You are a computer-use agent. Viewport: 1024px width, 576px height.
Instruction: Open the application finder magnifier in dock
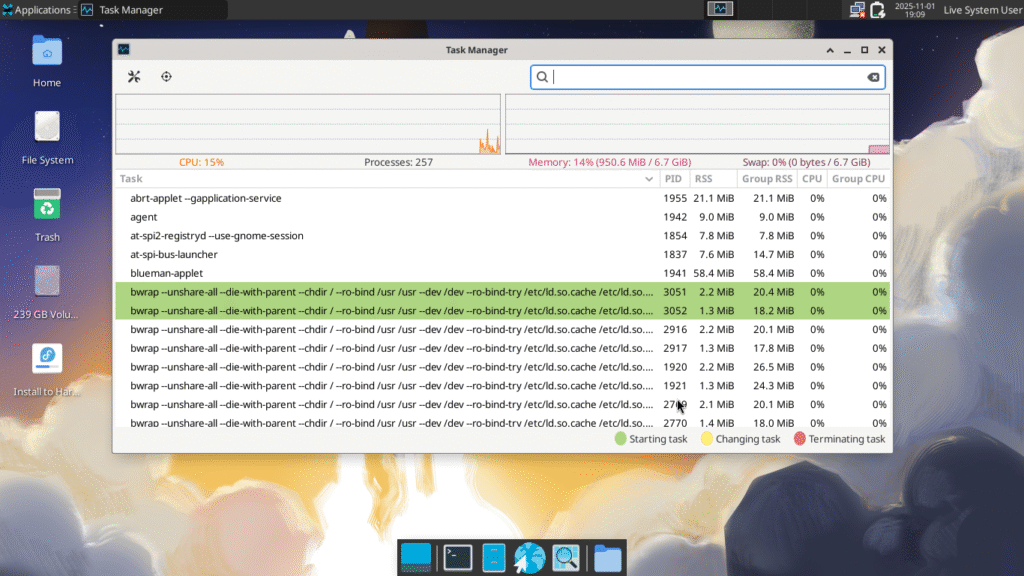[x=565, y=557]
